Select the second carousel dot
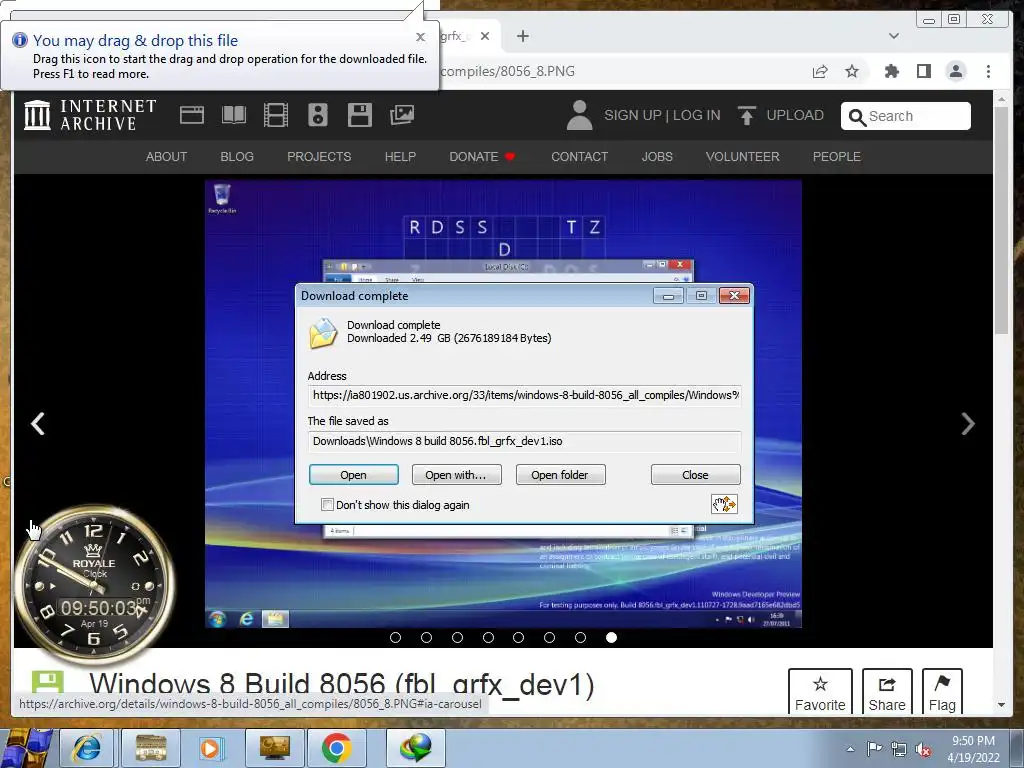1024x768 pixels. coord(426,637)
